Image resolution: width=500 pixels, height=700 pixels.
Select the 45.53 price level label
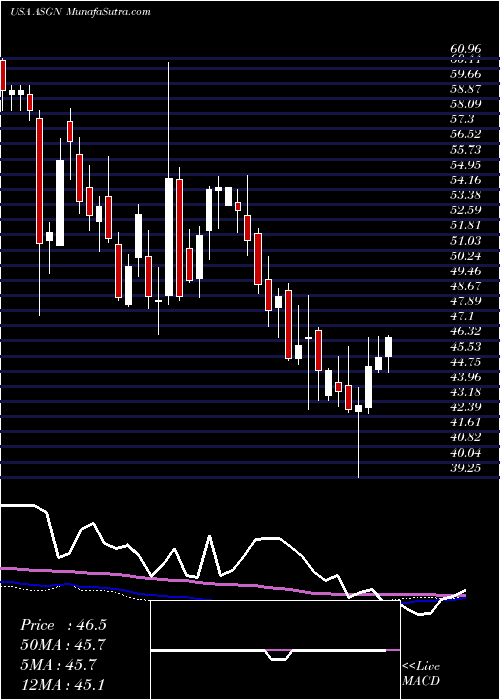[x=466, y=347]
